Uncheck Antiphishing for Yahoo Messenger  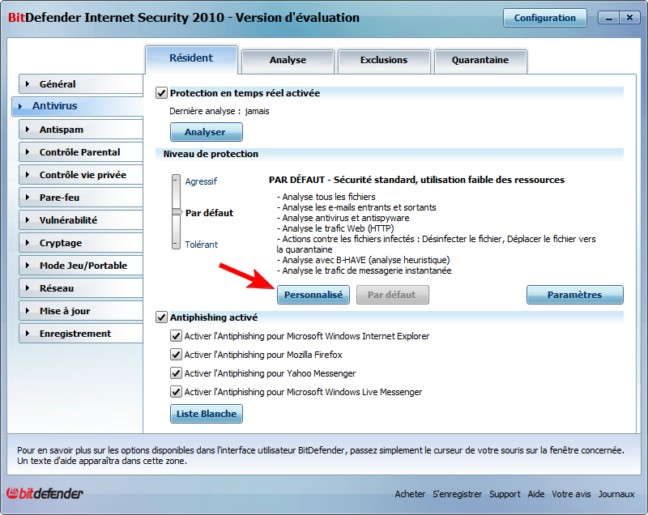[x=176, y=373]
